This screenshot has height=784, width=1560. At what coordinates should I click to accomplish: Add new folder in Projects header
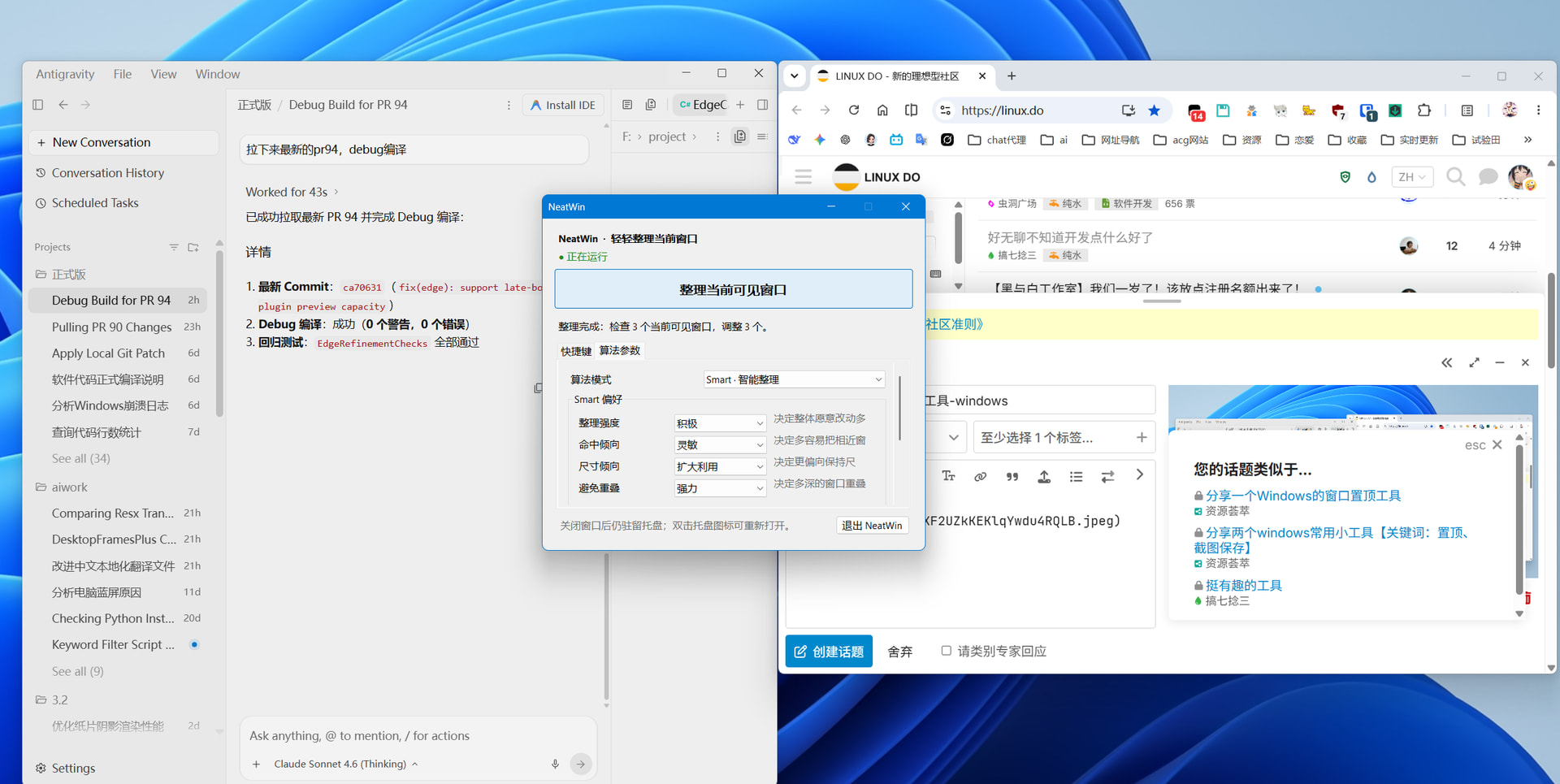click(x=193, y=247)
